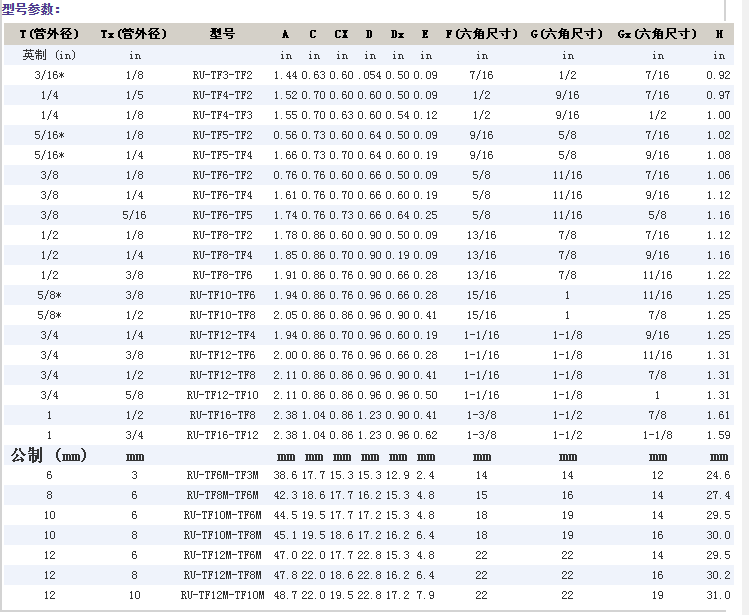
Task: Click model cell RU-TF3-TF2
Action: pos(222,75)
